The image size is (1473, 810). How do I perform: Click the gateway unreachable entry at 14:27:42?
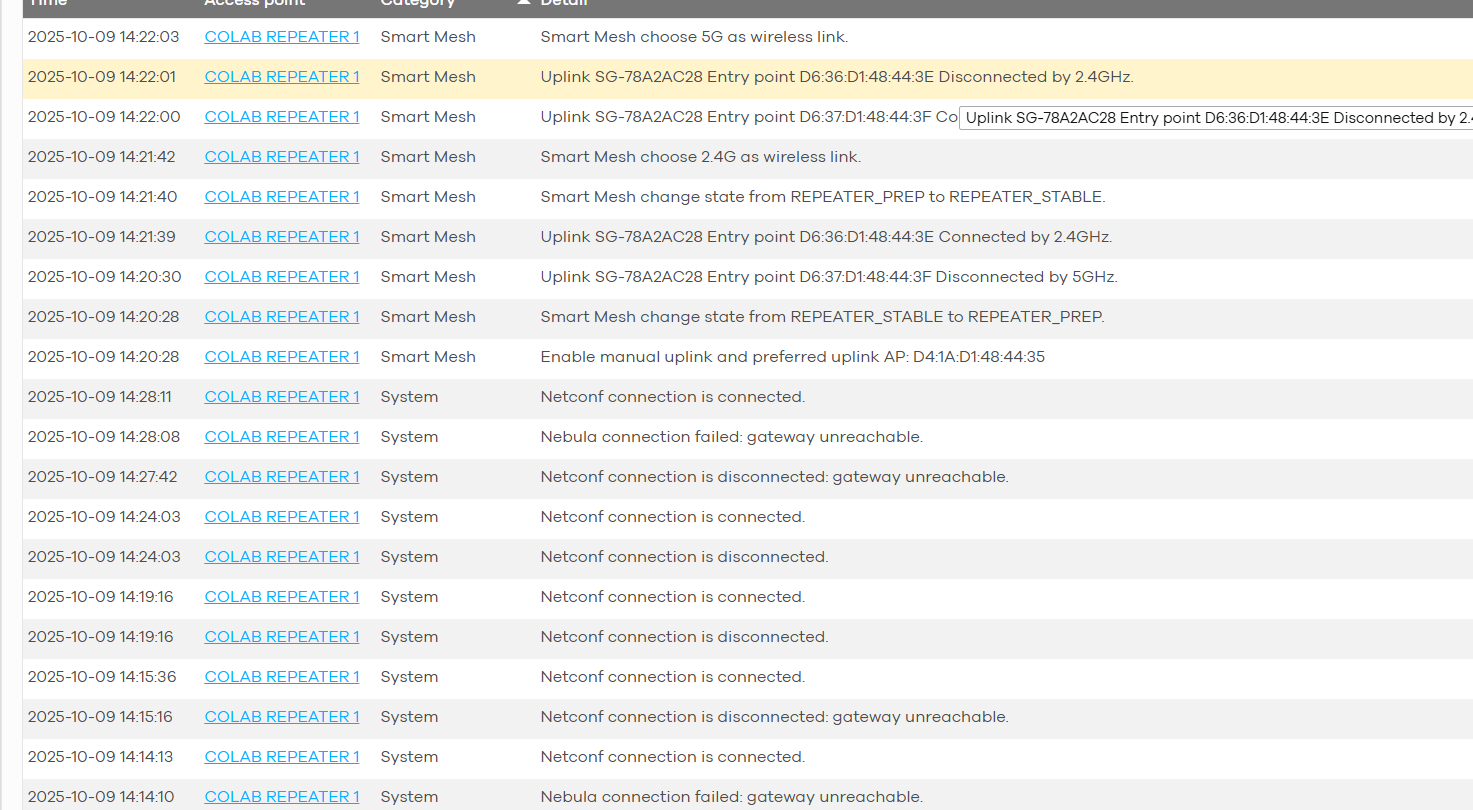[x=775, y=476]
